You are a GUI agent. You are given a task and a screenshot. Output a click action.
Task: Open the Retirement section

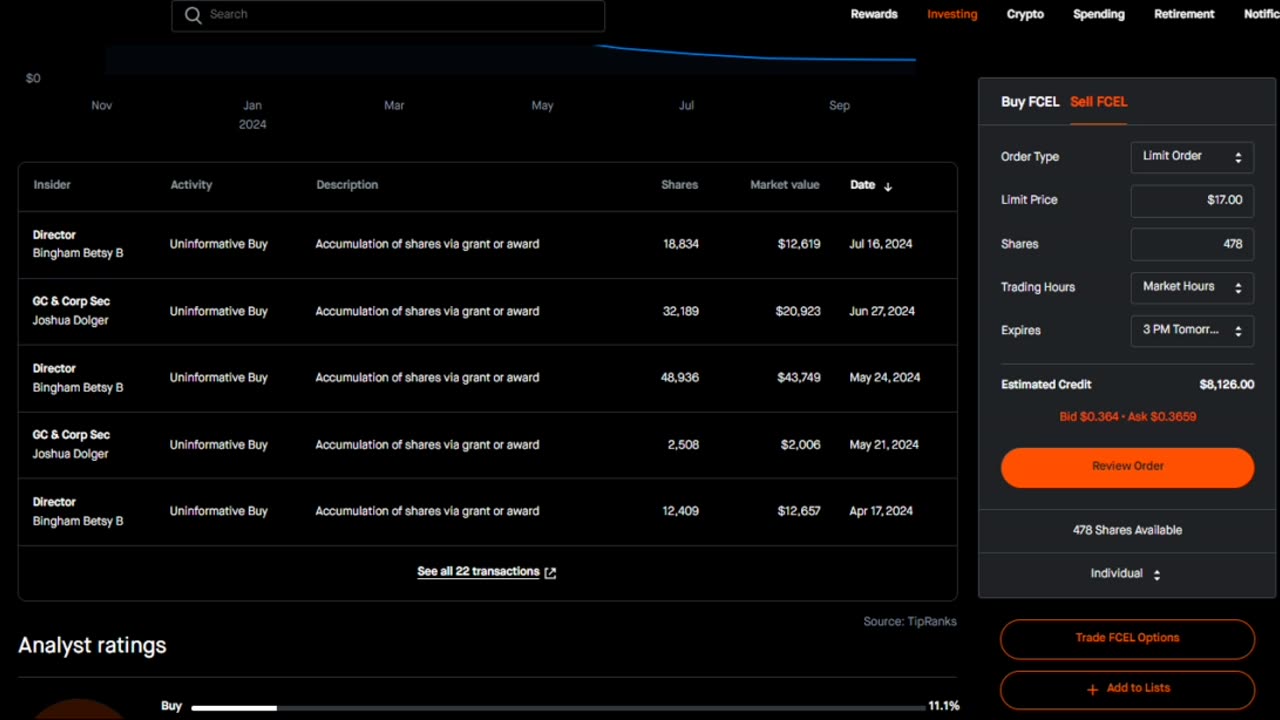[1184, 14]
